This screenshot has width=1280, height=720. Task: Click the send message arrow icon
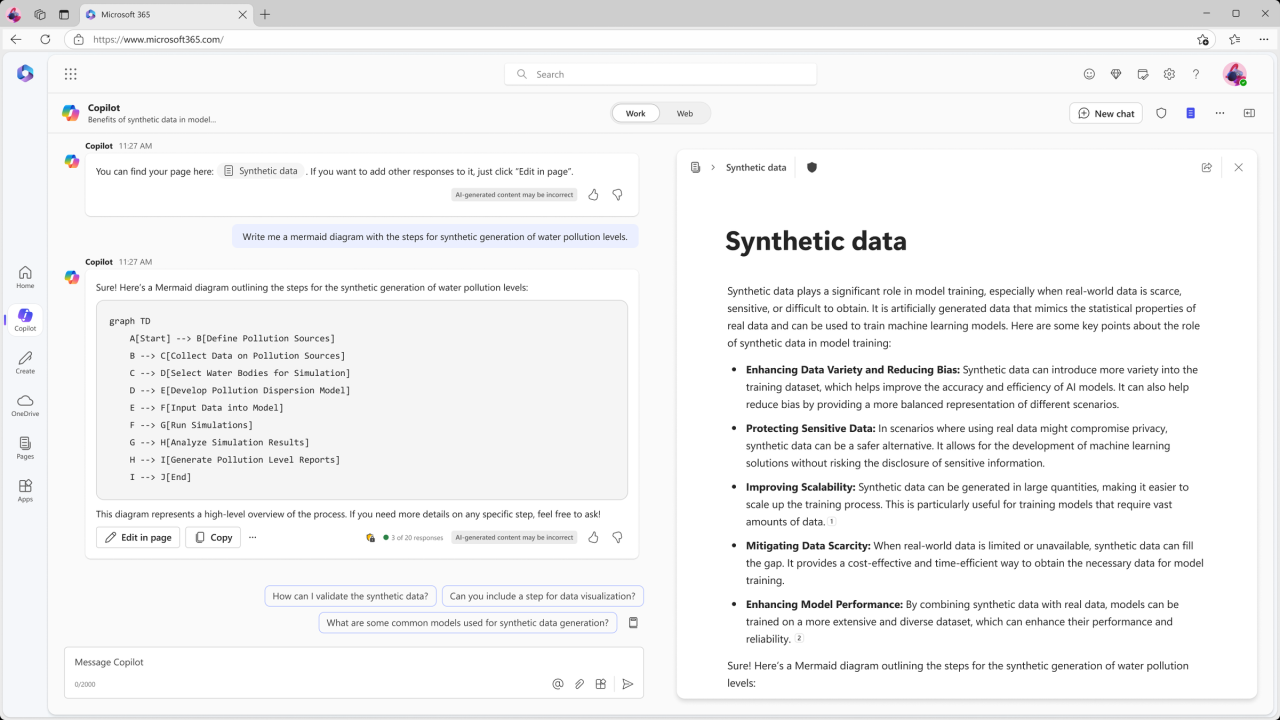(627, 684)
